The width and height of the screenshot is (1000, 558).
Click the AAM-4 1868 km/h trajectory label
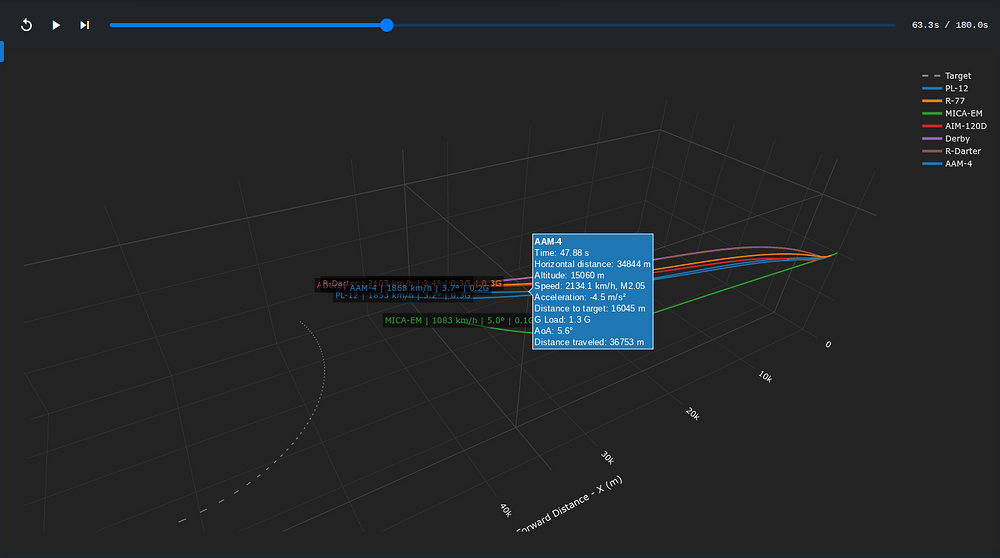[x=419, y=288]
